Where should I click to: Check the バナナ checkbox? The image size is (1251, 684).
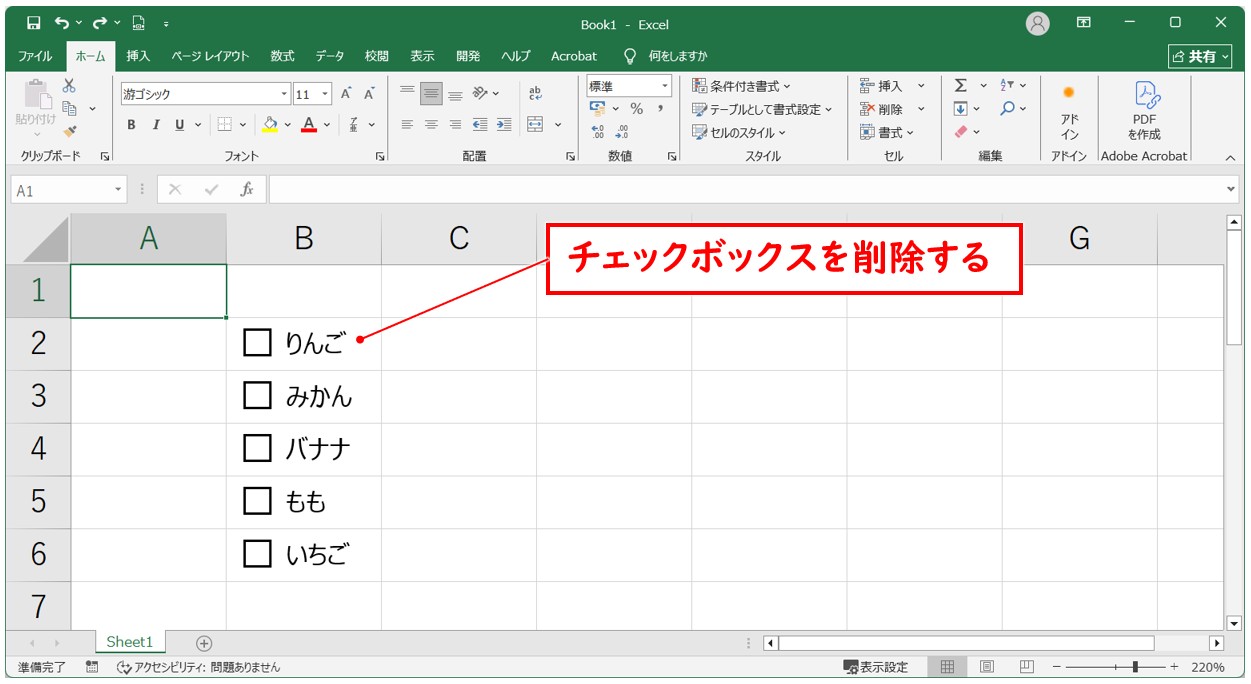(258, 448)
